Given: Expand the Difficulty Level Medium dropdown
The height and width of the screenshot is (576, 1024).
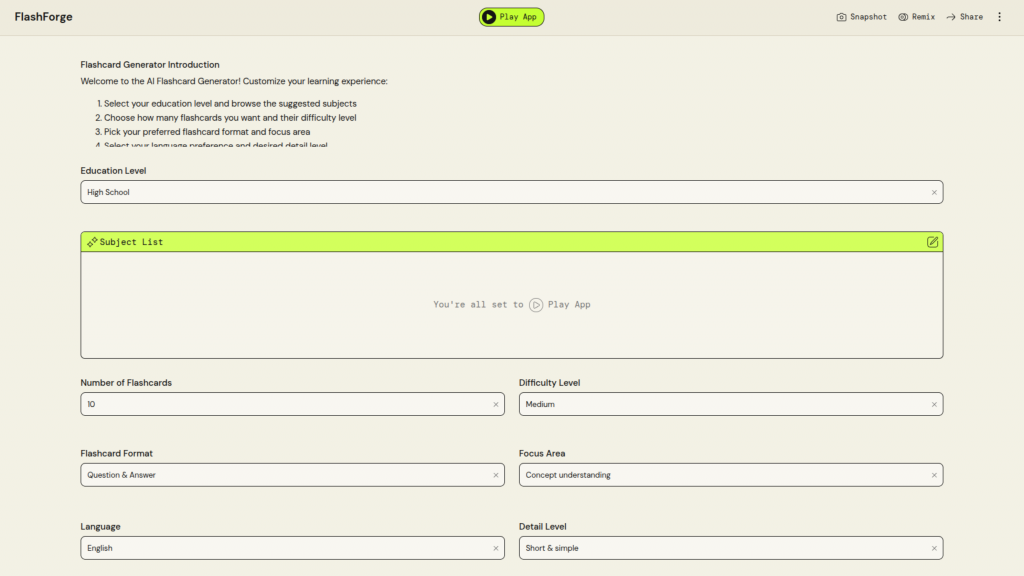Looking at the screenshot, I should click(x=720, y=404).
